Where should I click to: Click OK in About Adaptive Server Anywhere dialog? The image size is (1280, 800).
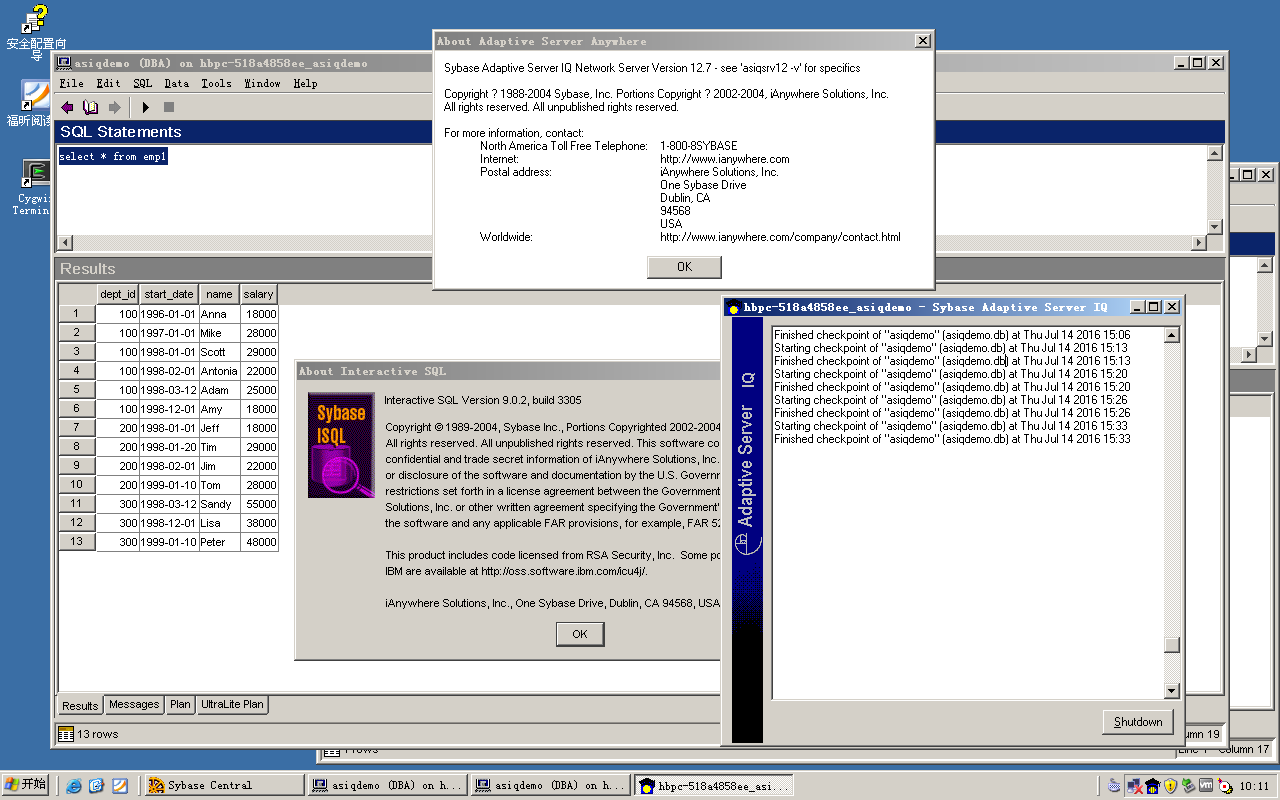click(684, 267)
